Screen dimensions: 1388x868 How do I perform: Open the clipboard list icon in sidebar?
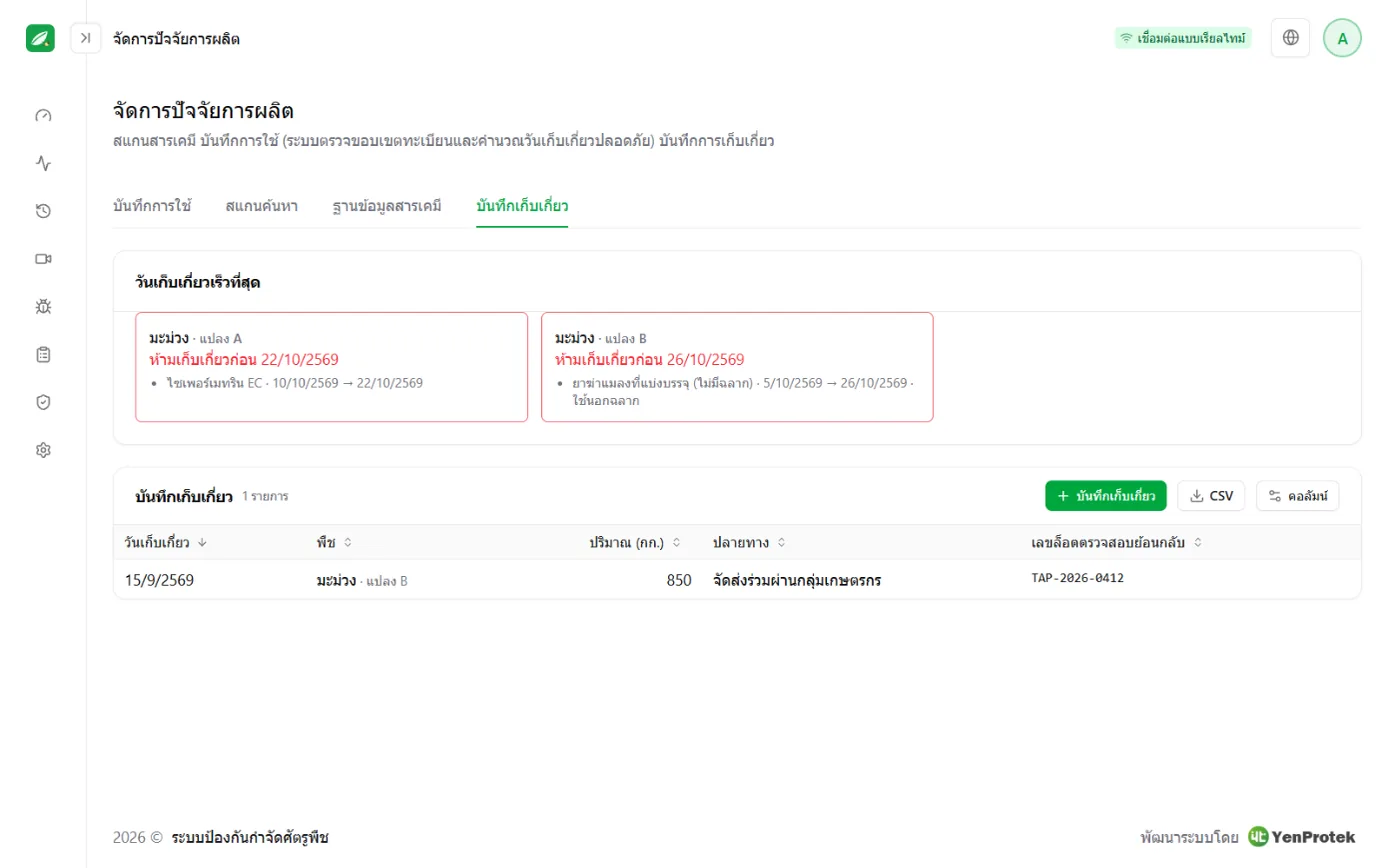[43, 355]
